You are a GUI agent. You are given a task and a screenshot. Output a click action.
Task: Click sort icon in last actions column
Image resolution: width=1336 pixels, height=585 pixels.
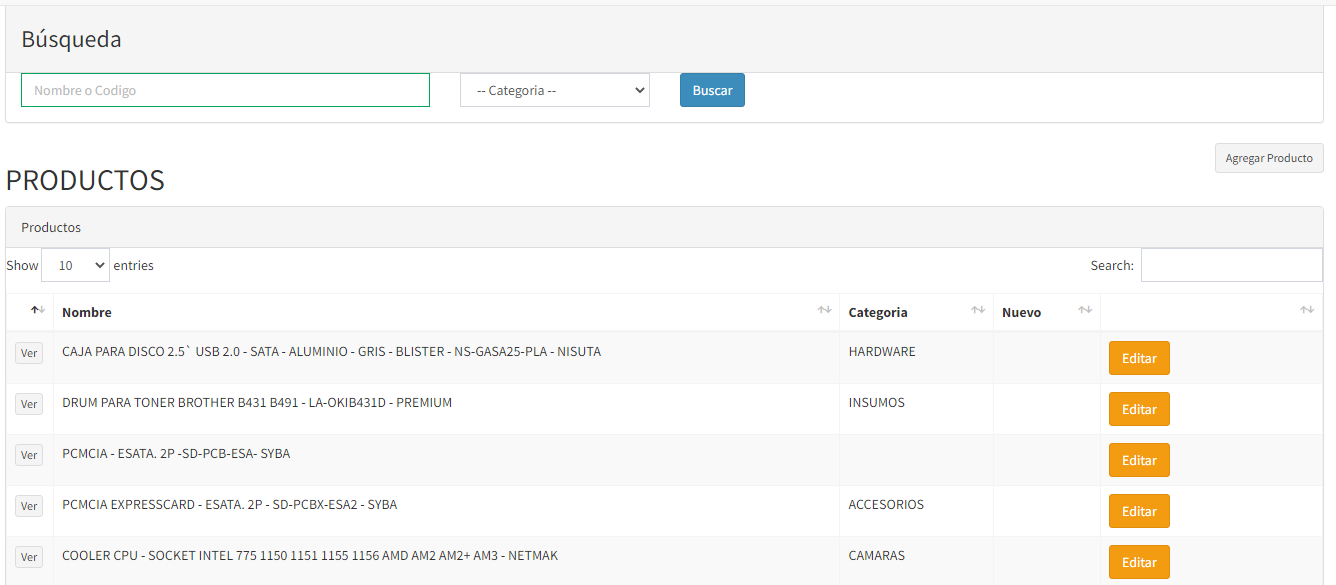point(1307,311)
